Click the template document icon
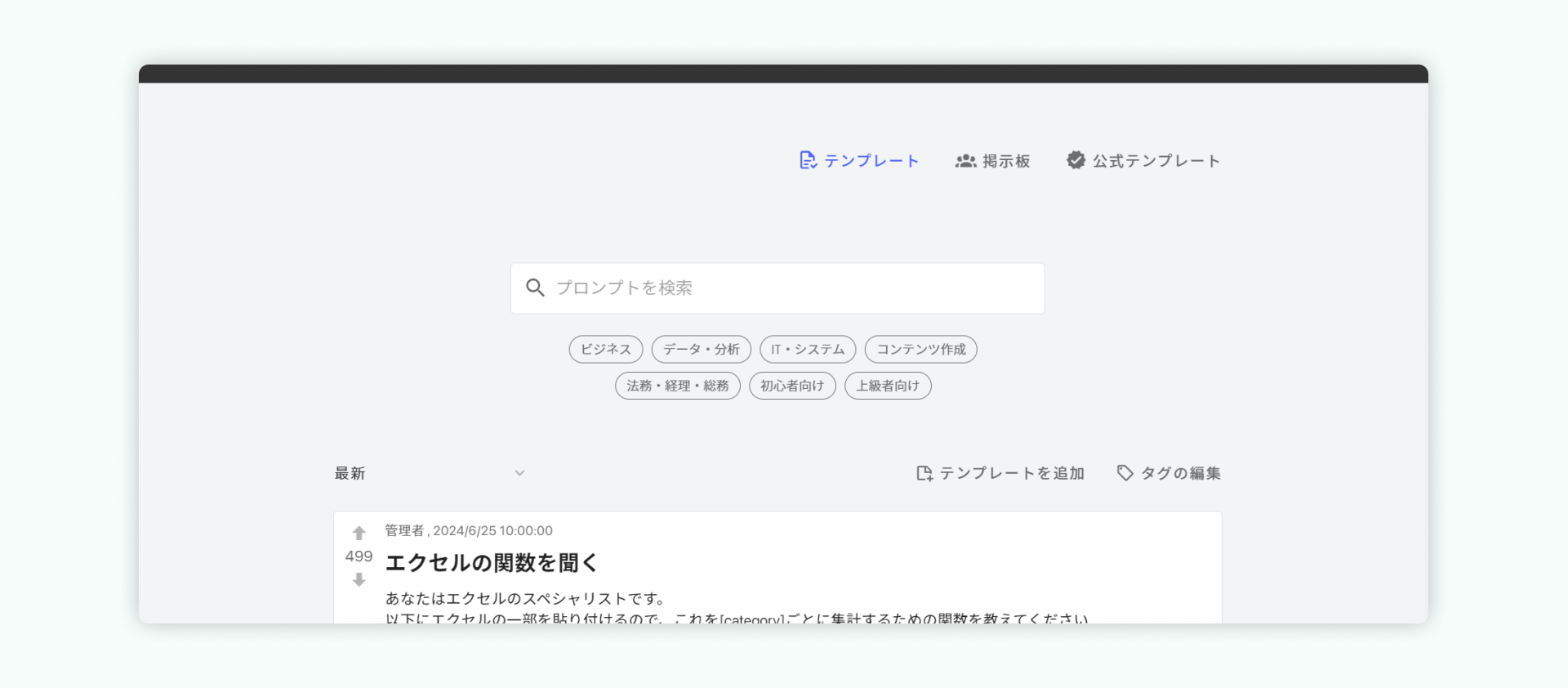Viewport: 1568px width, 688px height. 808,160
